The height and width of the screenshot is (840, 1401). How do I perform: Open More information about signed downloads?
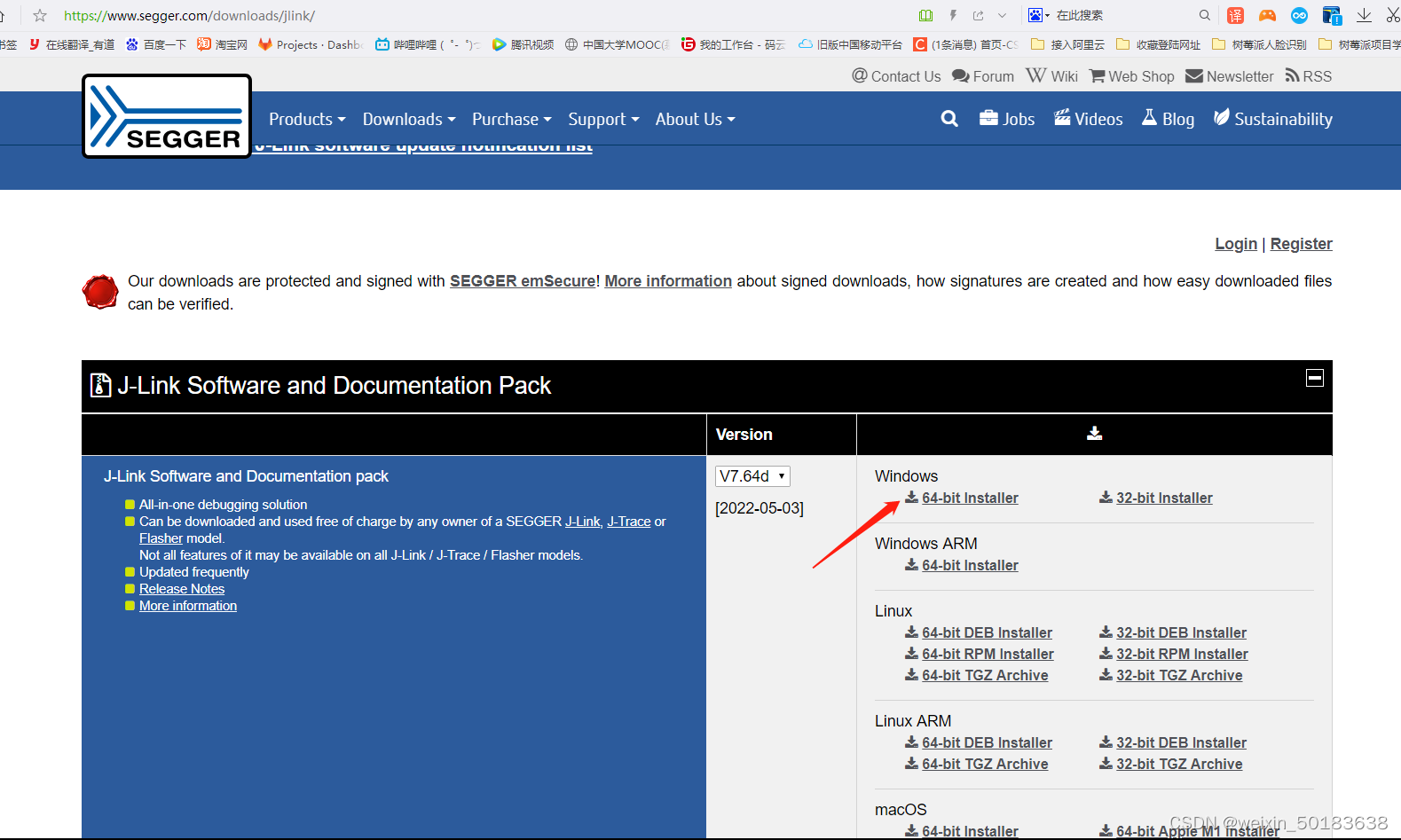[x=668, y=281]
